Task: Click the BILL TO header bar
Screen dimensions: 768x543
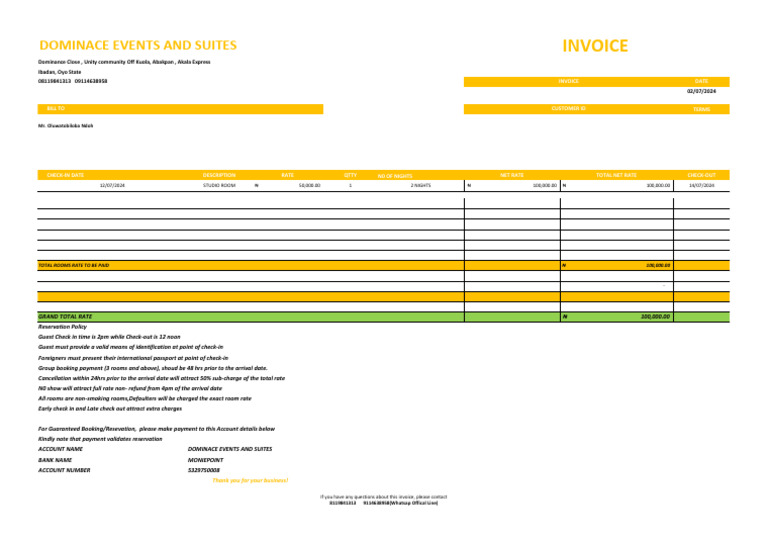Action: pyautogui.click(x=180, y=109)
